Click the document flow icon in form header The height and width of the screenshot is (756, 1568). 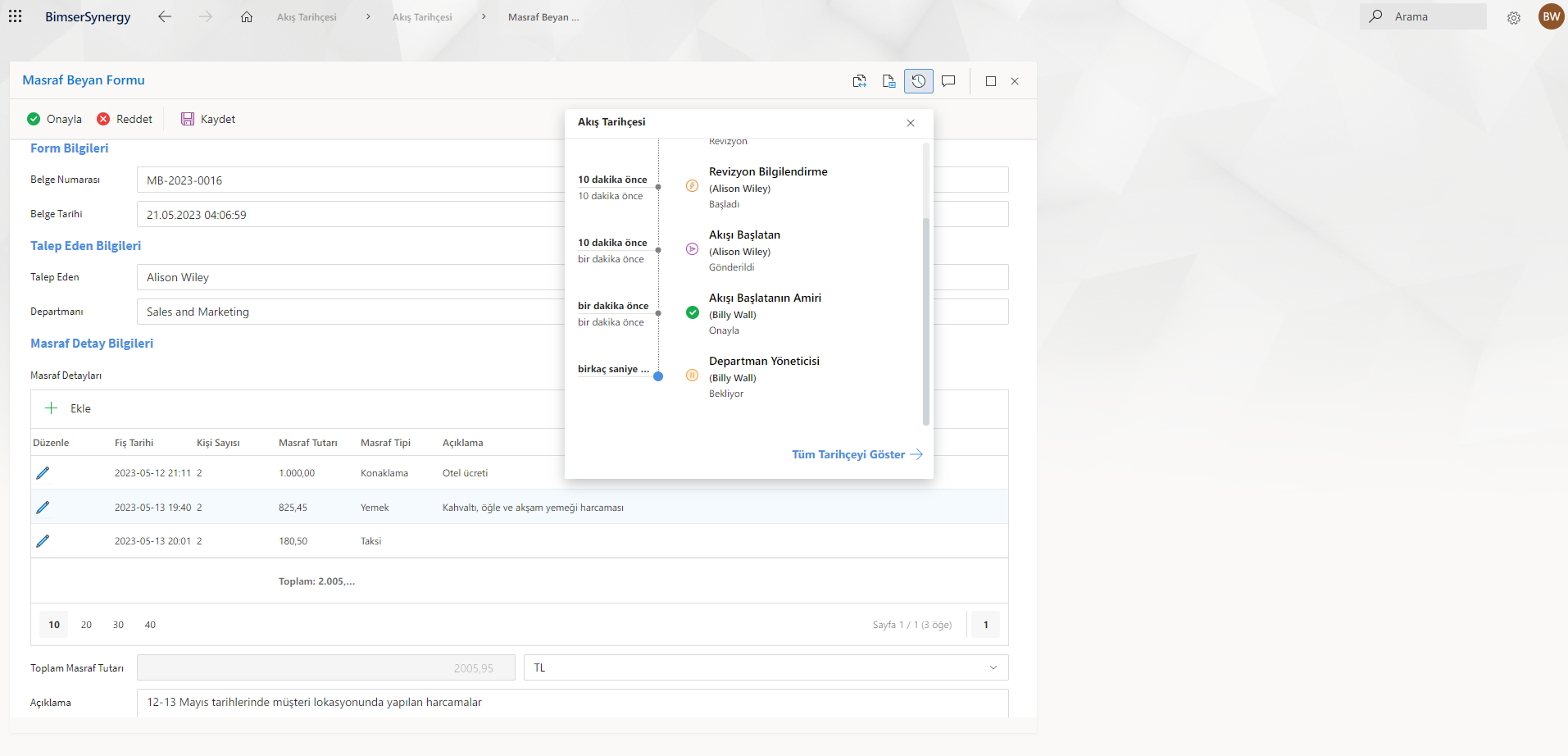click(x=859, y=81)
